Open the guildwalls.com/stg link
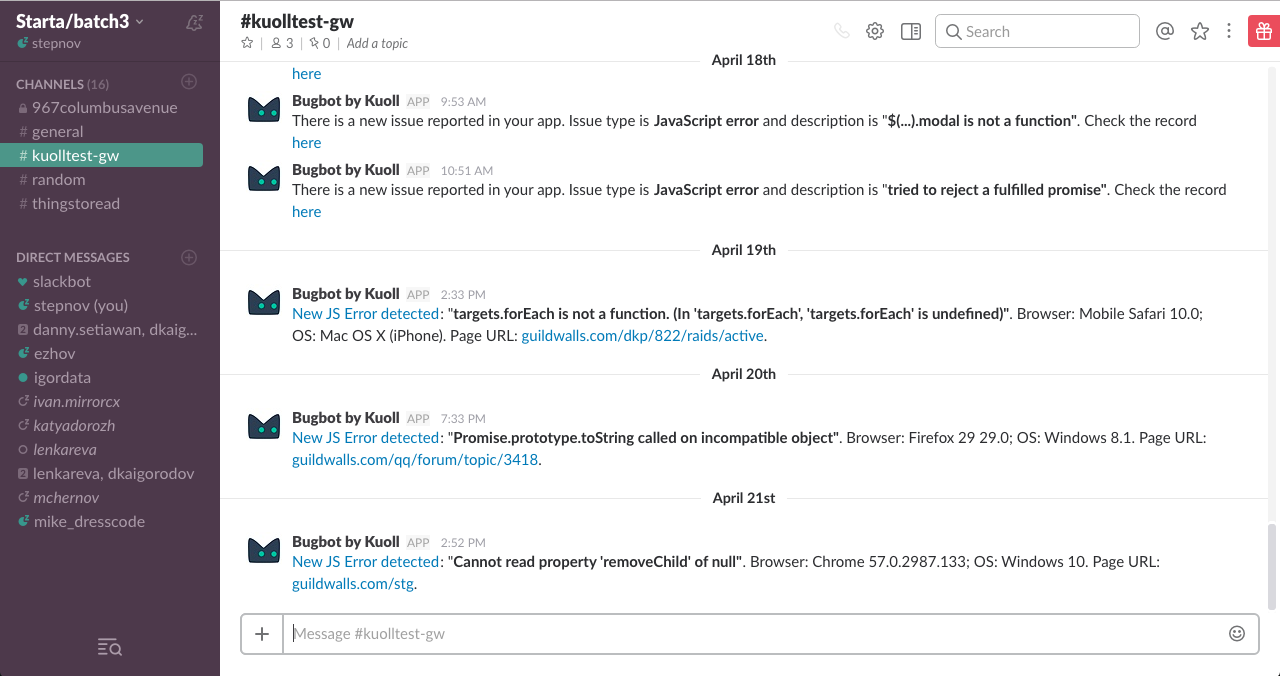This screenshot has height=676, width=1280. pyautogui.click(x=352, y=583)
